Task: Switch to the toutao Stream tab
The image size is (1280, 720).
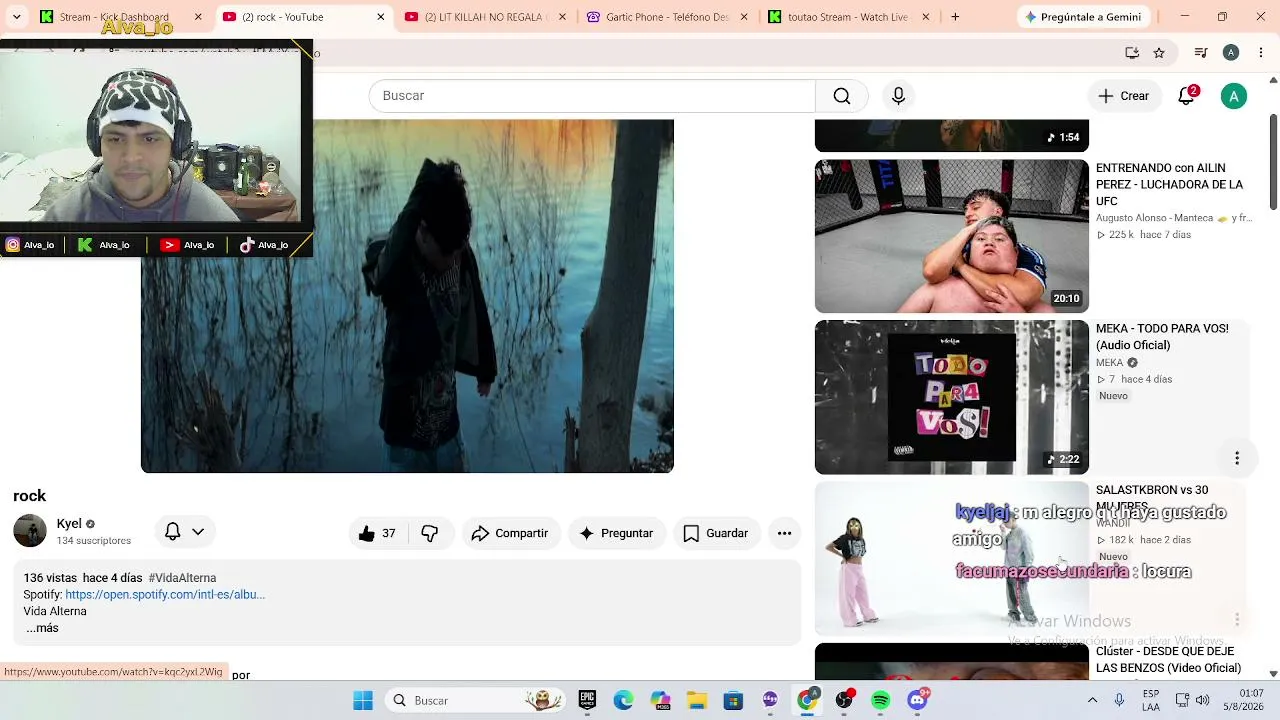Action: [x=848, y=17]
